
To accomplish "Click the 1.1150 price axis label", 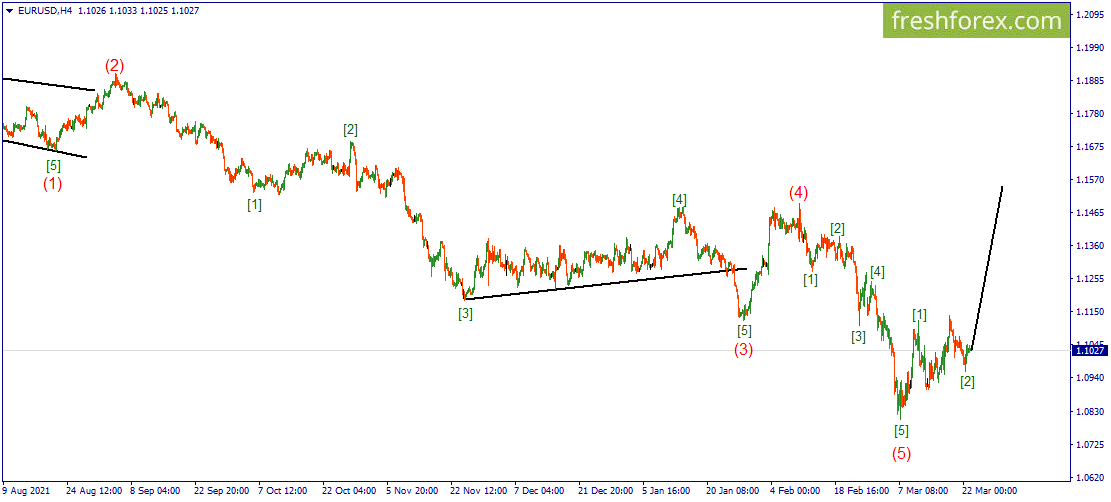I will (1090, 311).
